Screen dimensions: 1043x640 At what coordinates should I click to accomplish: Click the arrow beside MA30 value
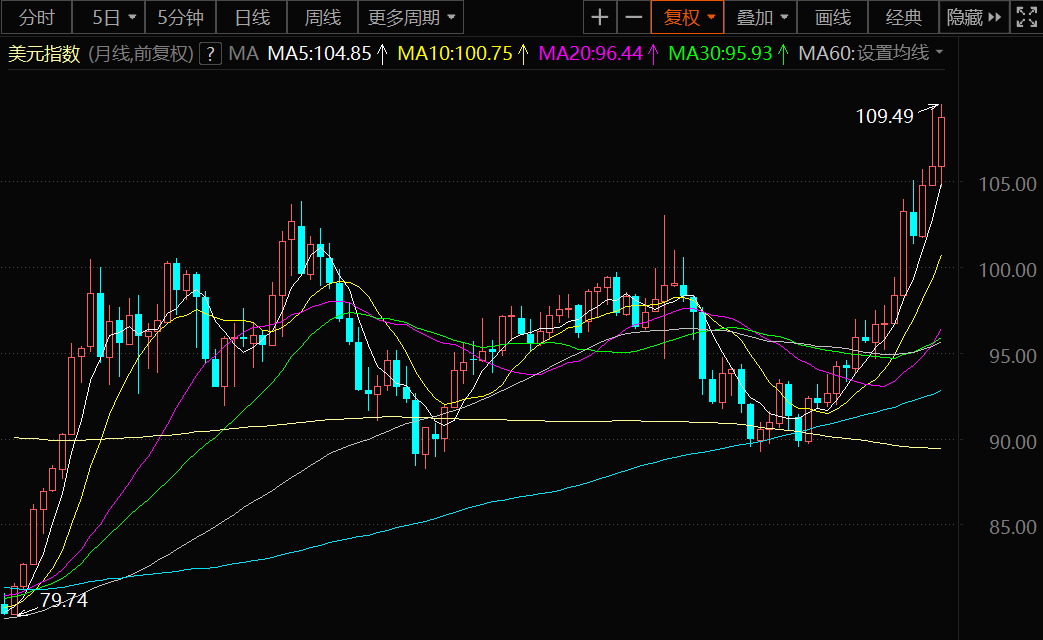[x=782, y=54]
